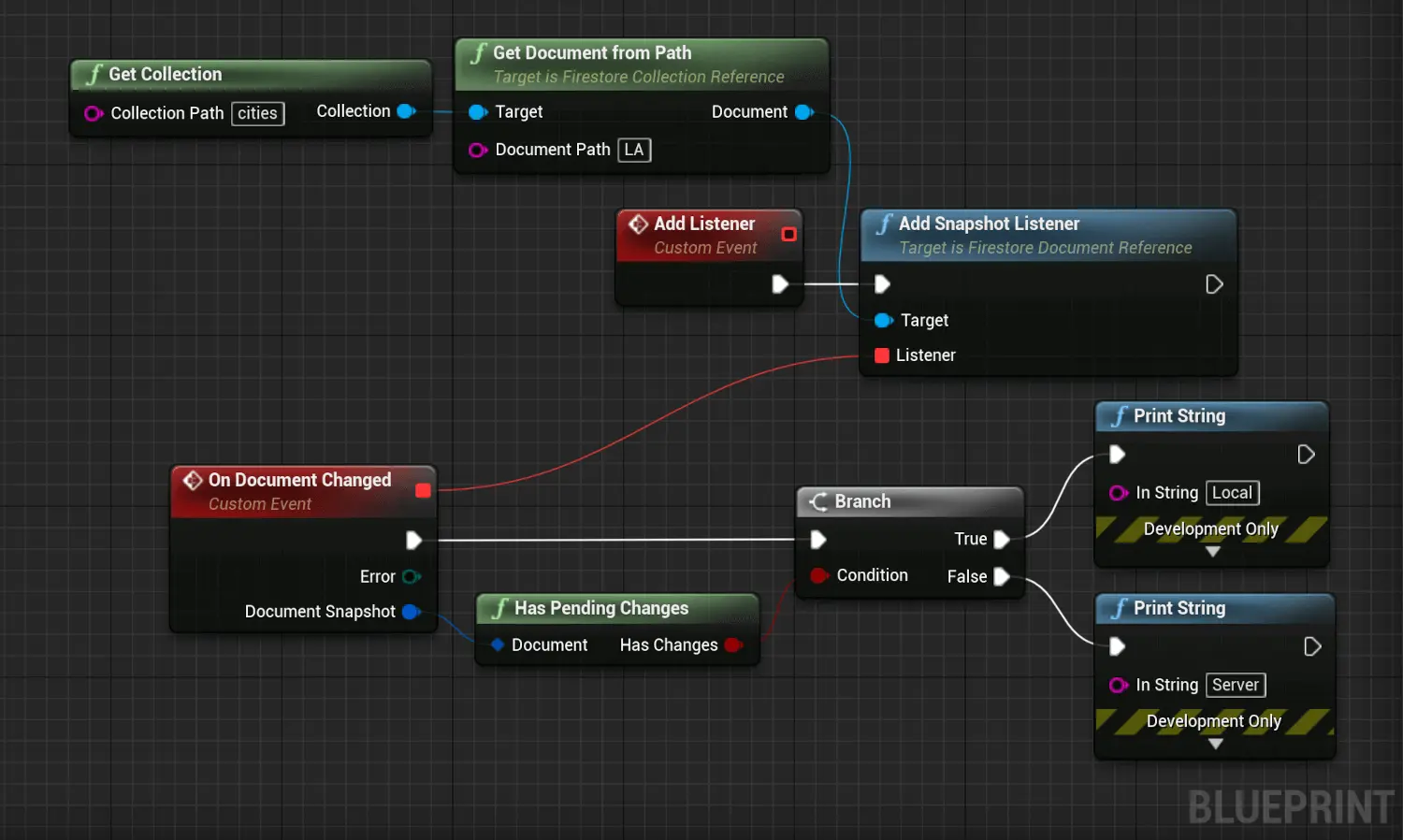This screenshot has height=840, width=1403.
Task: Click the Document Path input pin
Action: tap(478, 150)
